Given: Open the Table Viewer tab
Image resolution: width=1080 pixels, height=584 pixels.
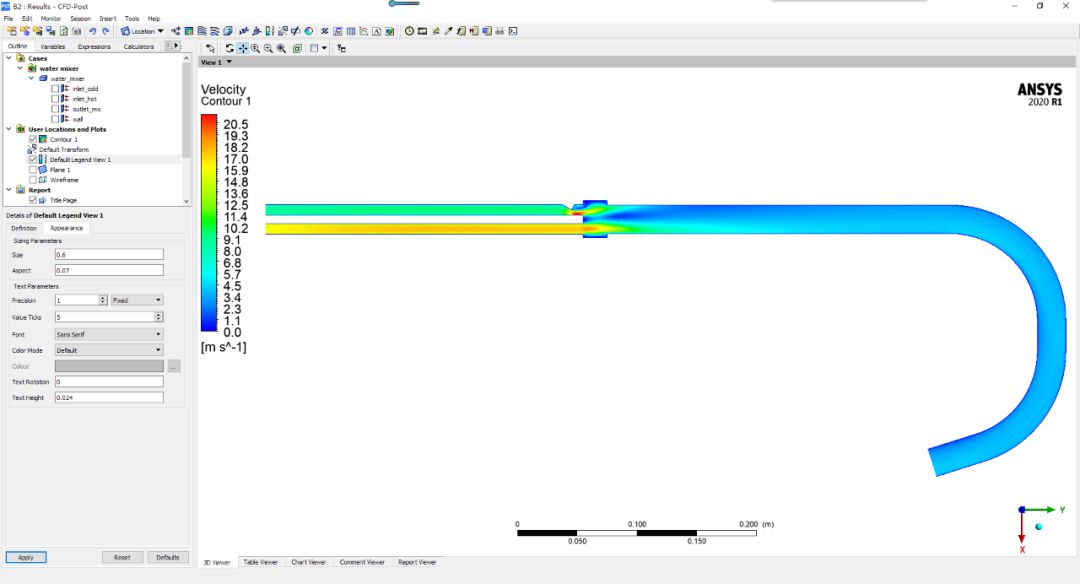Looking at the screenshot, I should (260, 562).
